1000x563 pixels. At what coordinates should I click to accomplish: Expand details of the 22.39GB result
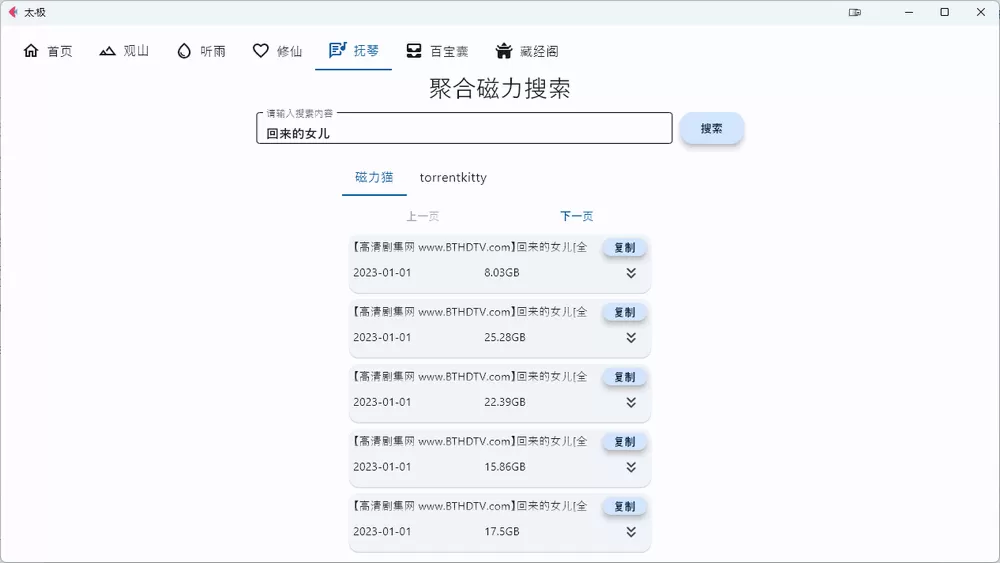(631, 402)
